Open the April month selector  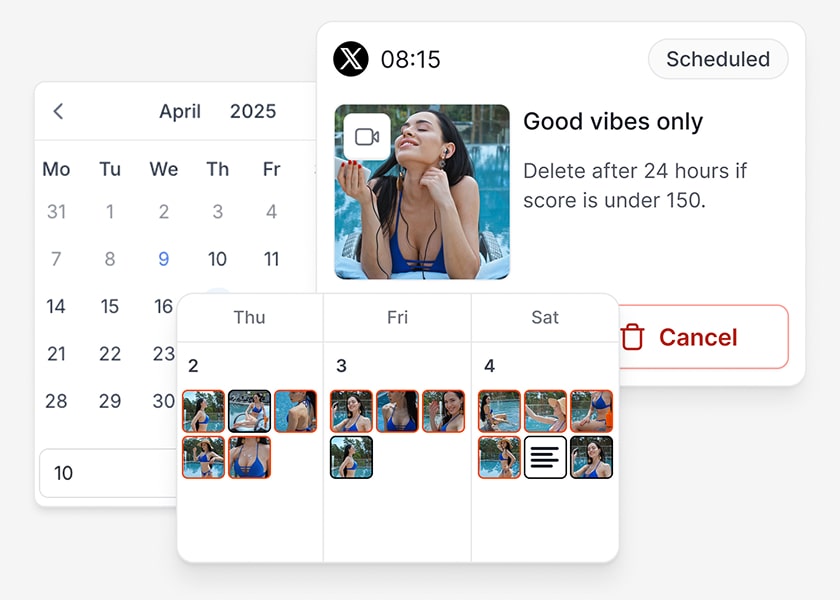pos(180,111)
